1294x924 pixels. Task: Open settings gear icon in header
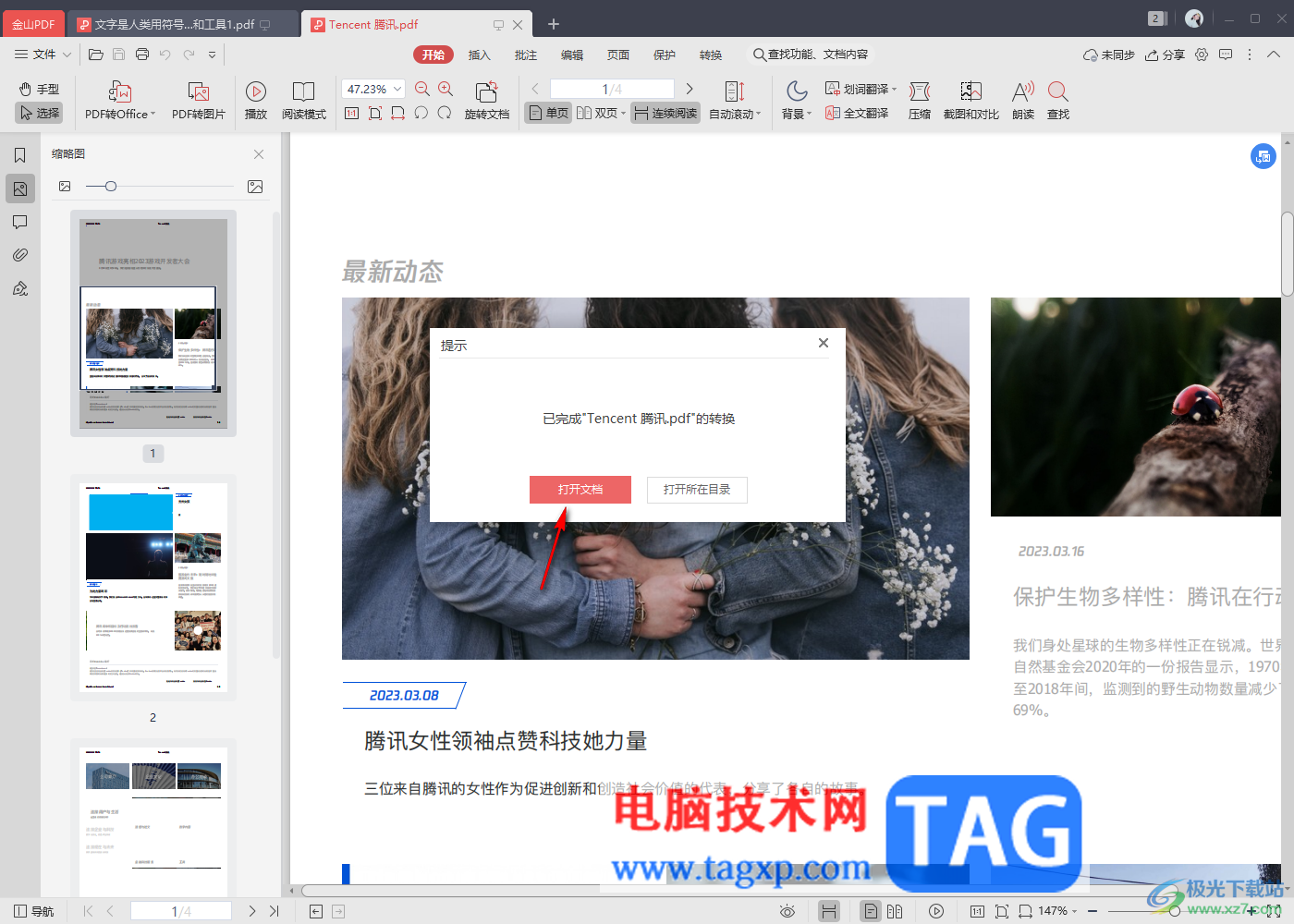coord(1202,55)
